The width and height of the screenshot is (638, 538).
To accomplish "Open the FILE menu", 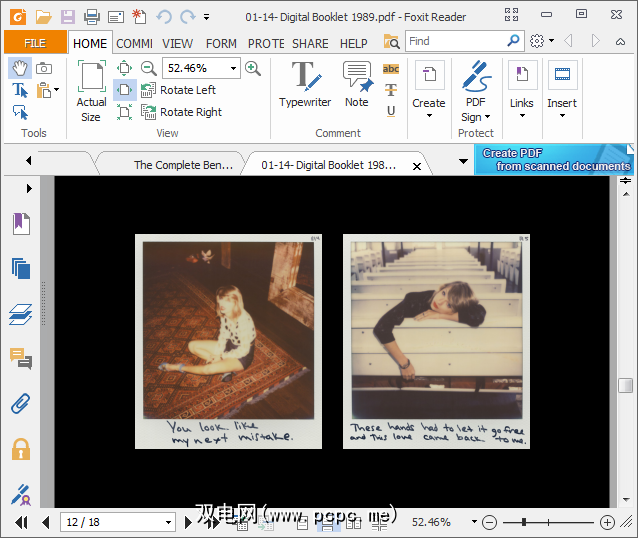I will tap(35, 43).
